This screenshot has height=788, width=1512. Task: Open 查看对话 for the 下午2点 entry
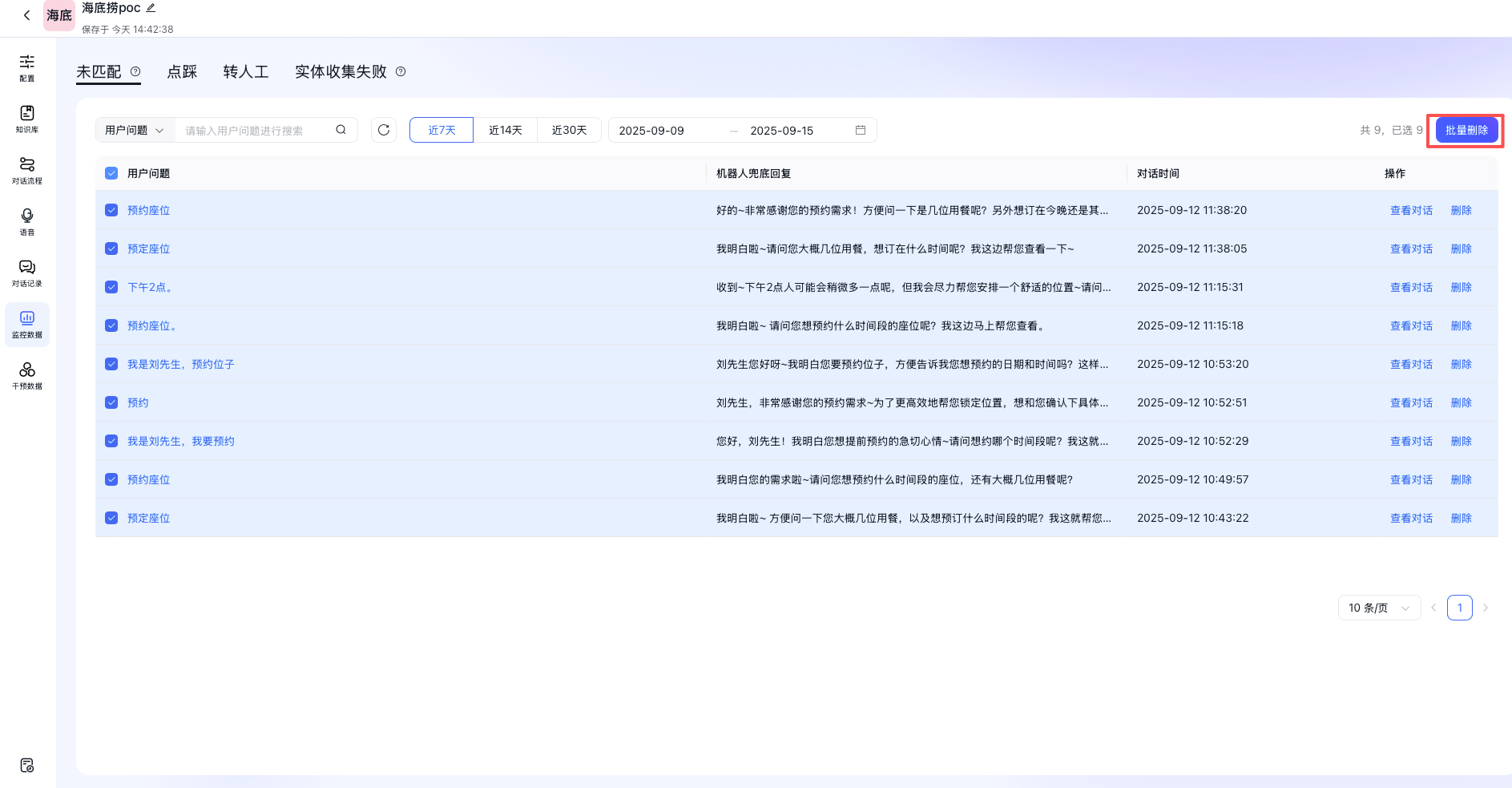[1411, 286]
